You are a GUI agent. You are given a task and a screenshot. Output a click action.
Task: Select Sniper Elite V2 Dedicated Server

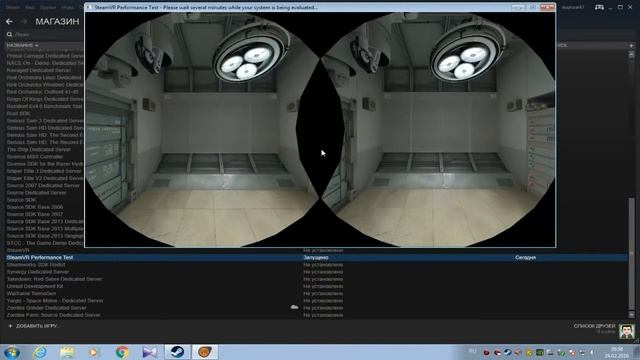(45, 178)
